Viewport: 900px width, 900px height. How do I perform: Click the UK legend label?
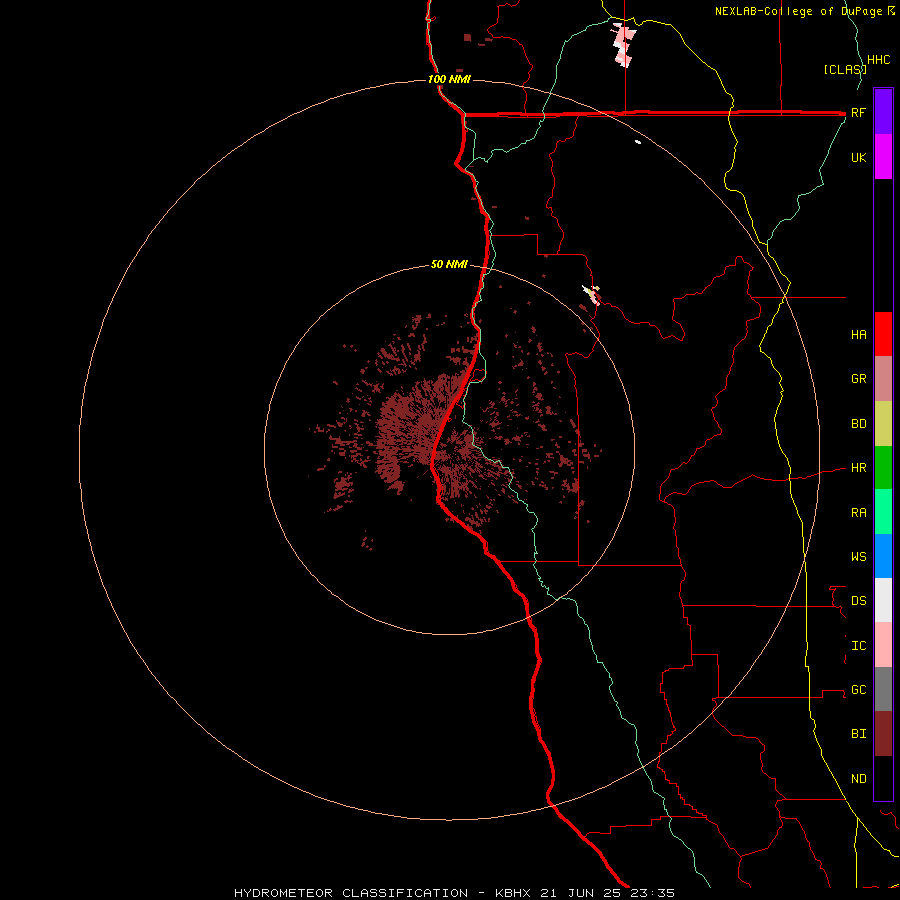click(x=859, y=157)
